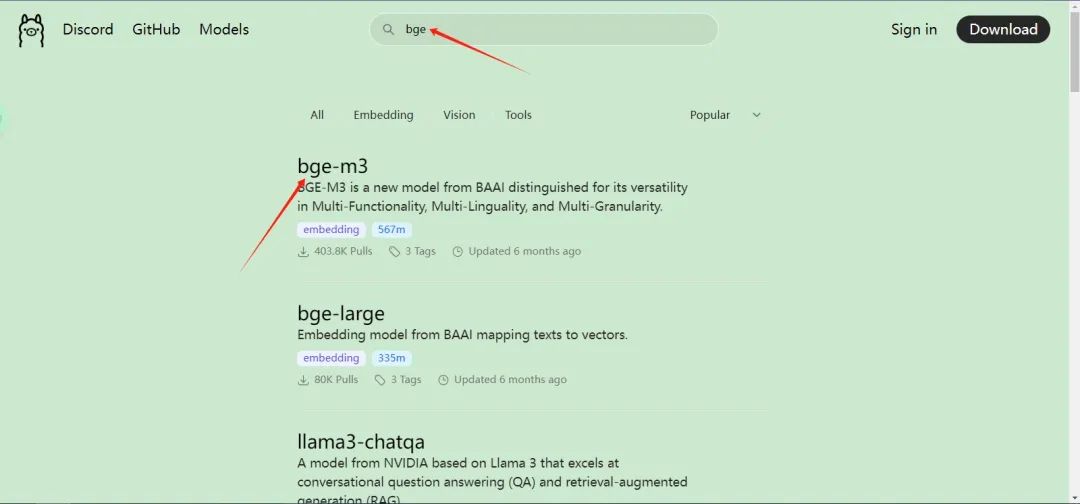Viewport: 1080px width, 504px height.
Task: Select the All filter tab
Action: pos(317,115)
